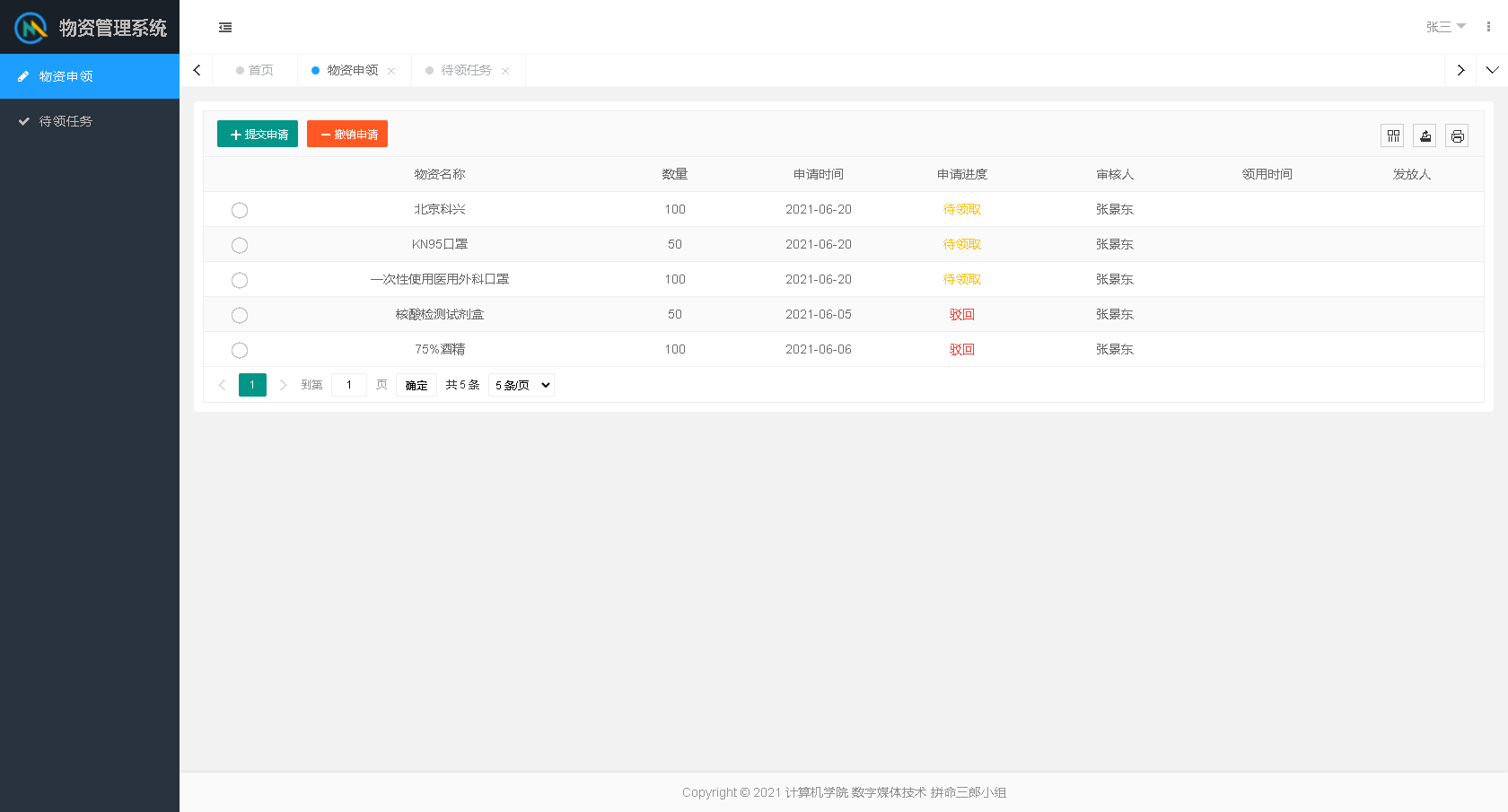Click the chevron to expand tab list
1508x812 pixels.
[1493, 70]
